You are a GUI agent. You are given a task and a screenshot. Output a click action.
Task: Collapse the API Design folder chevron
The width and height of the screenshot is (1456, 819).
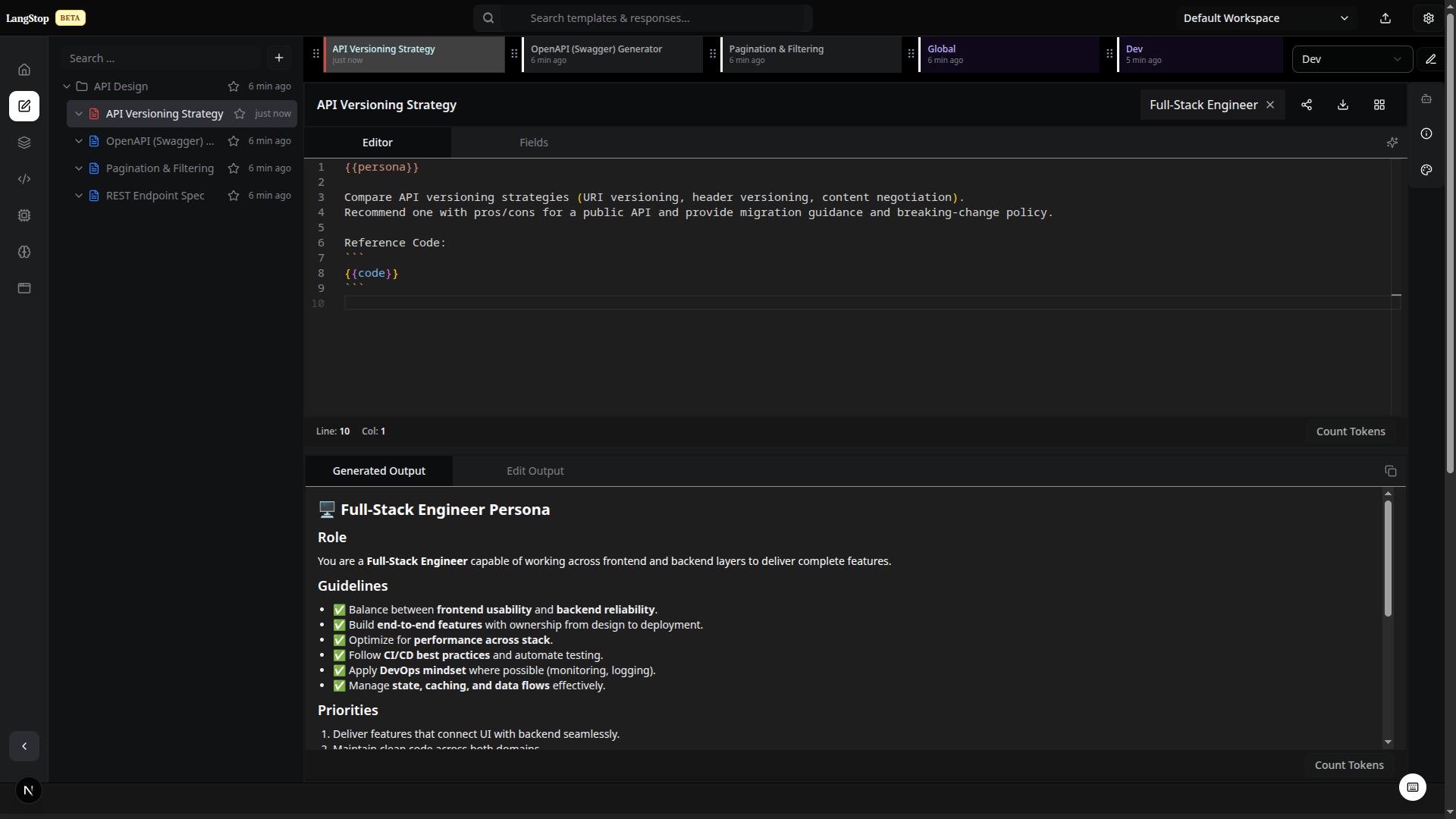(x=67, y=86)
